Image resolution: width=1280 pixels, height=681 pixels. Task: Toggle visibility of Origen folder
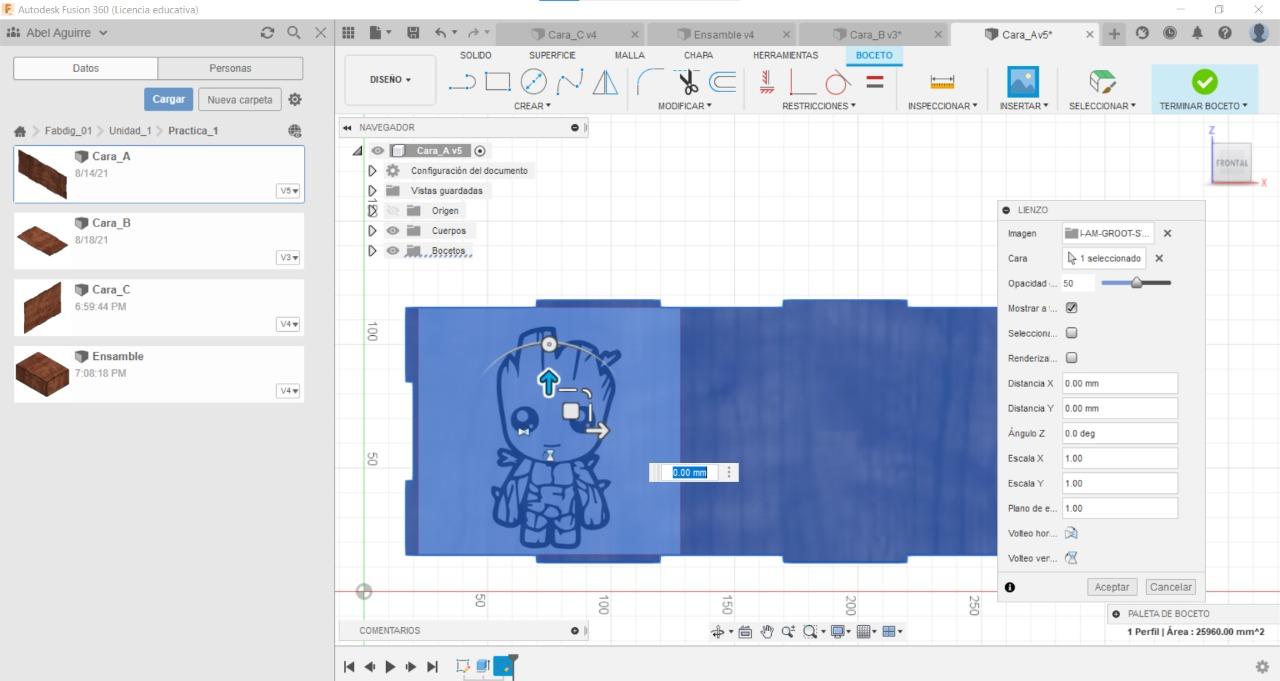click(392, 211)
